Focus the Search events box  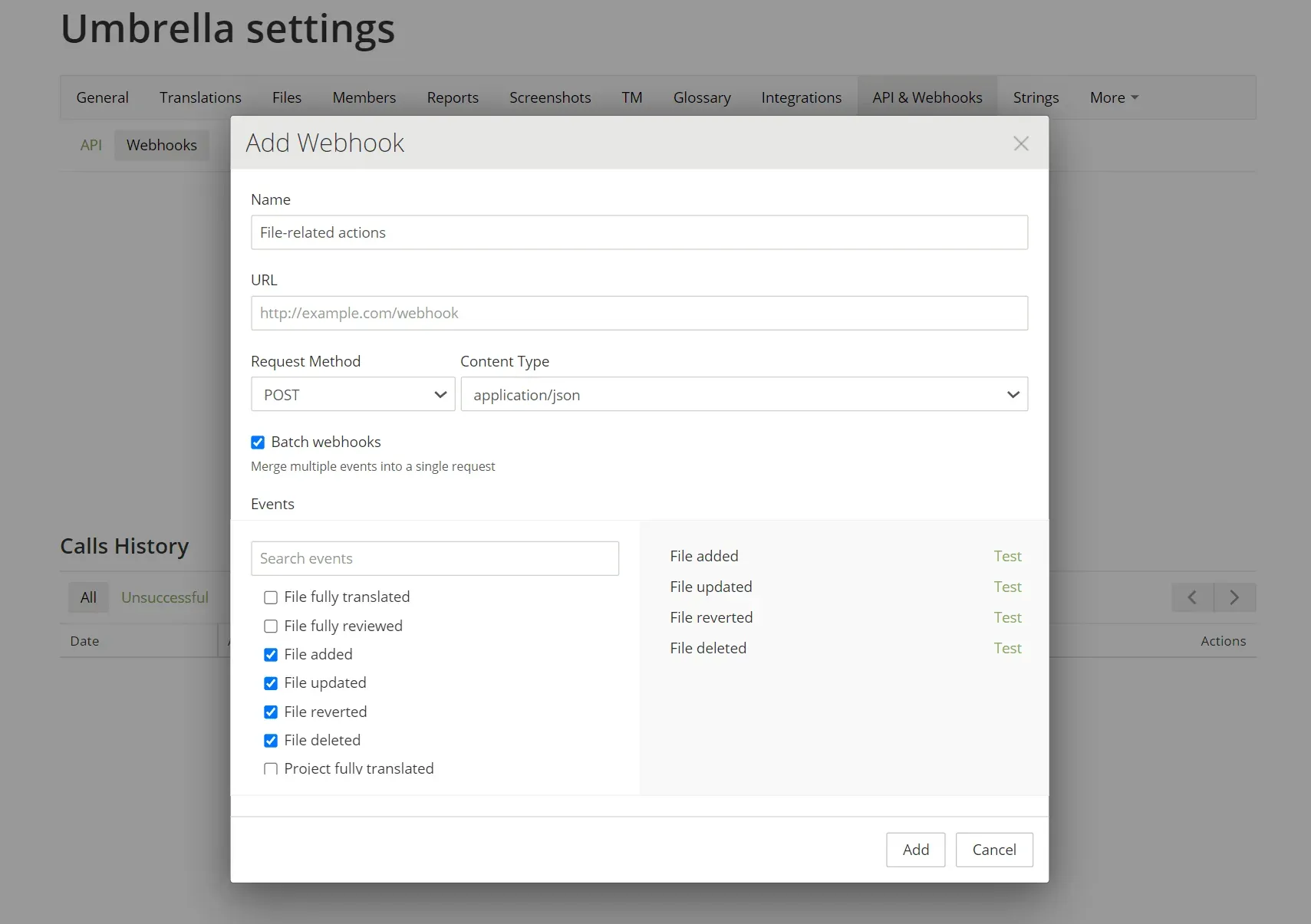434,558
